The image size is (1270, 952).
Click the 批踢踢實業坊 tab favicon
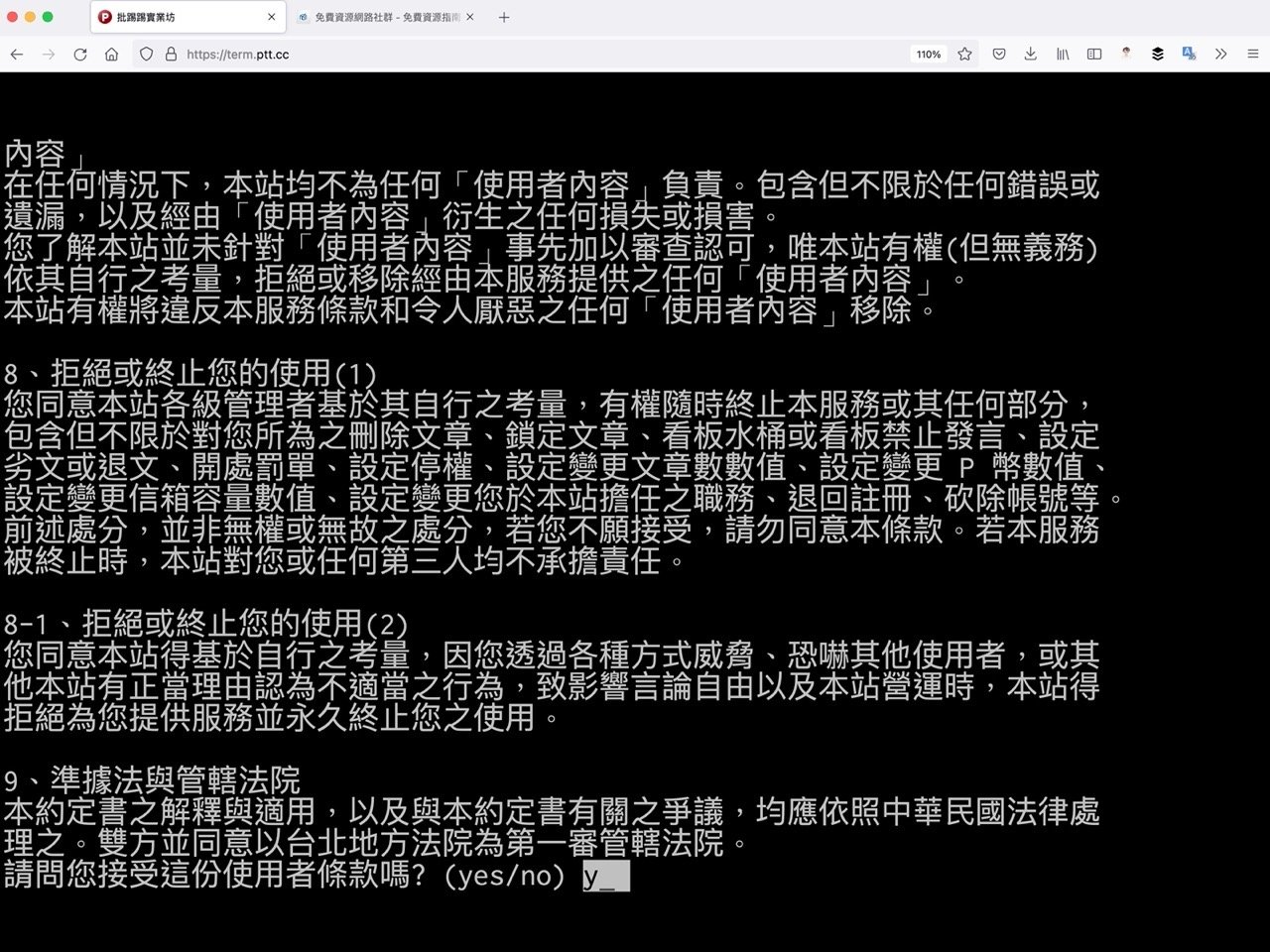[x=105, y=17]
